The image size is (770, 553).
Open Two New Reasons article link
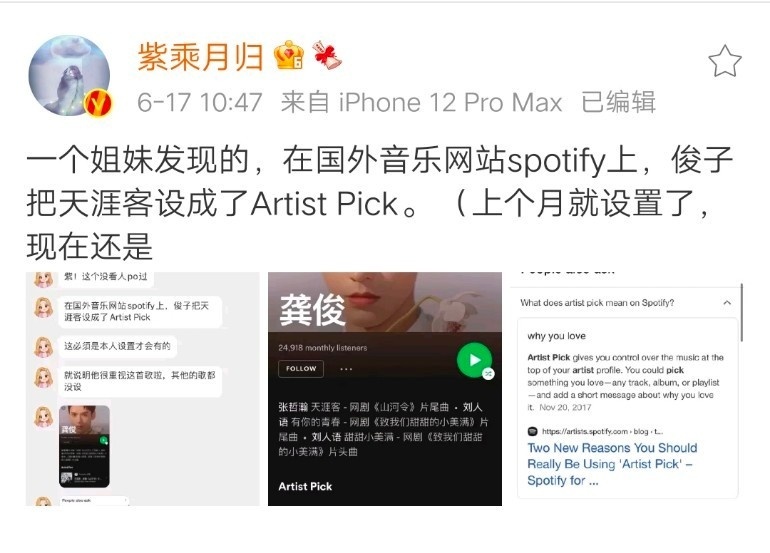coord(612,464)
